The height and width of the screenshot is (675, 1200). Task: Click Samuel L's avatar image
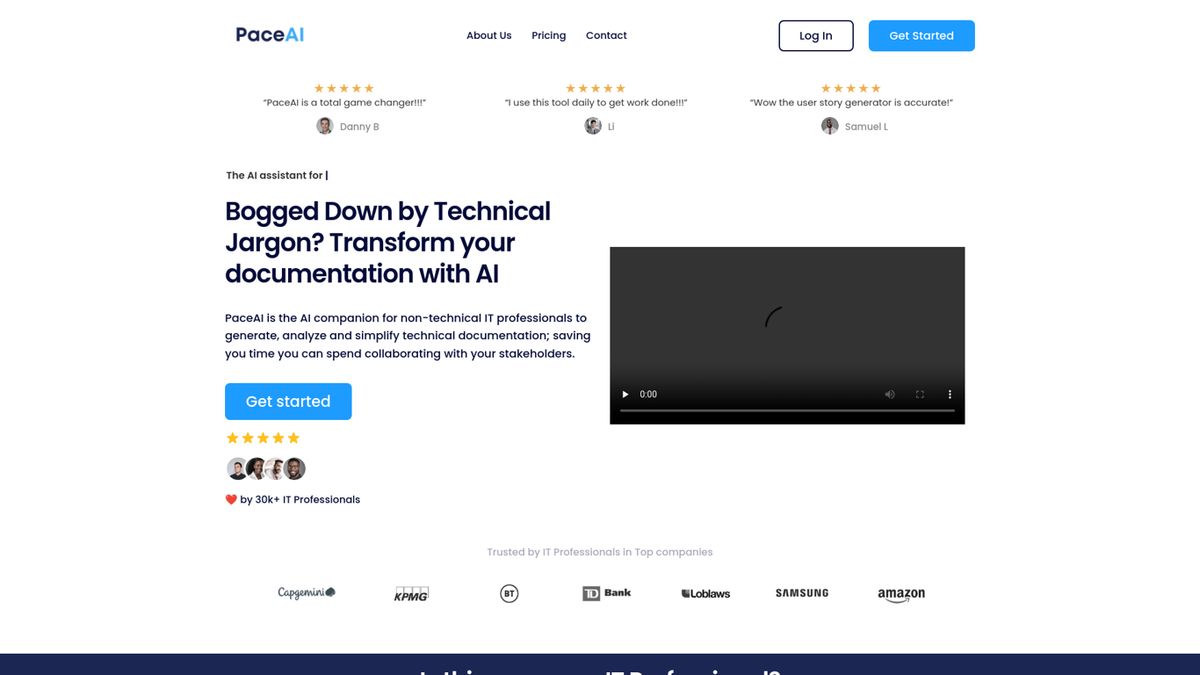pos(830,126)
